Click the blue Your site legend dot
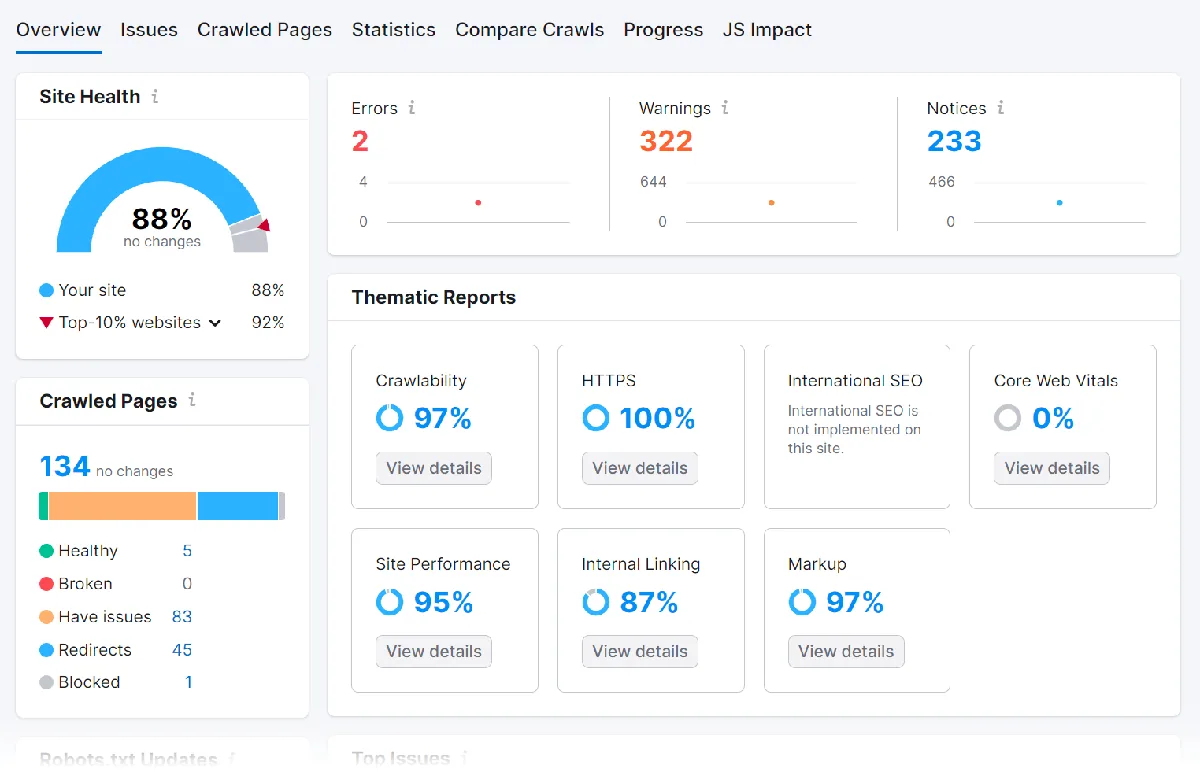Screen dimensions: 1200x772 pyautogui.click(x=46, y=290)
